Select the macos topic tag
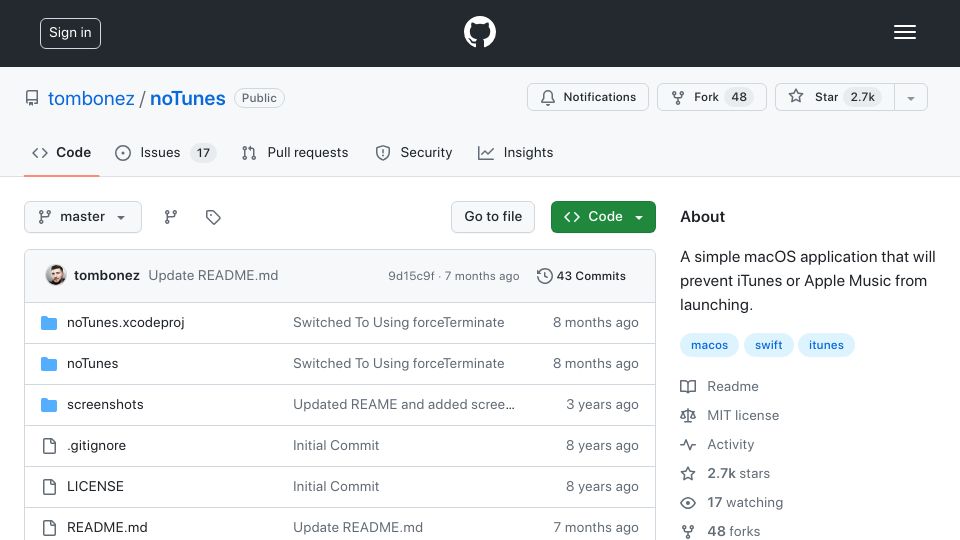 coord(709,345)
